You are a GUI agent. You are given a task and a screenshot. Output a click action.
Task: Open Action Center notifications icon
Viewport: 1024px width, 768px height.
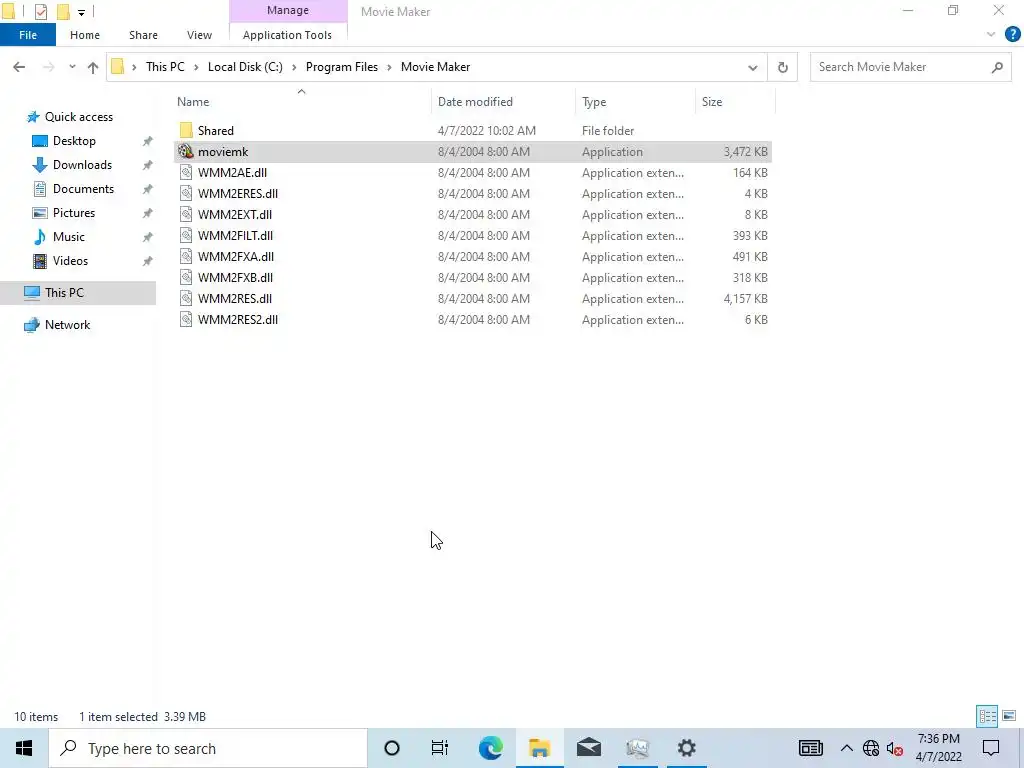(x=991, y=748)
